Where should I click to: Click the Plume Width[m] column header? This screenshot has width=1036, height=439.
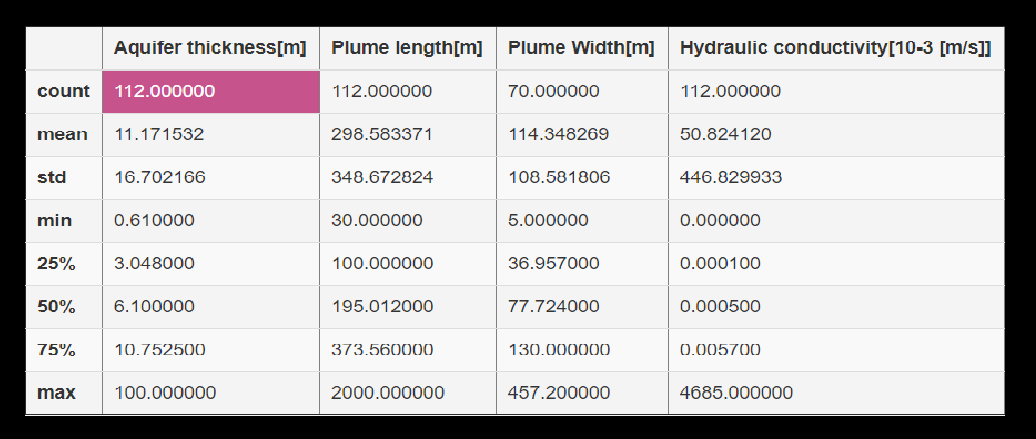pyautogui.click(x=582, y=48)
